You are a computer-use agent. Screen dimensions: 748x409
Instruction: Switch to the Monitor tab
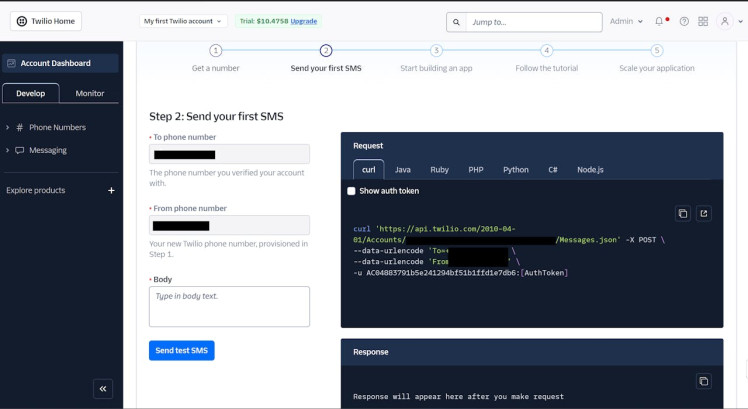pos(90,93)
